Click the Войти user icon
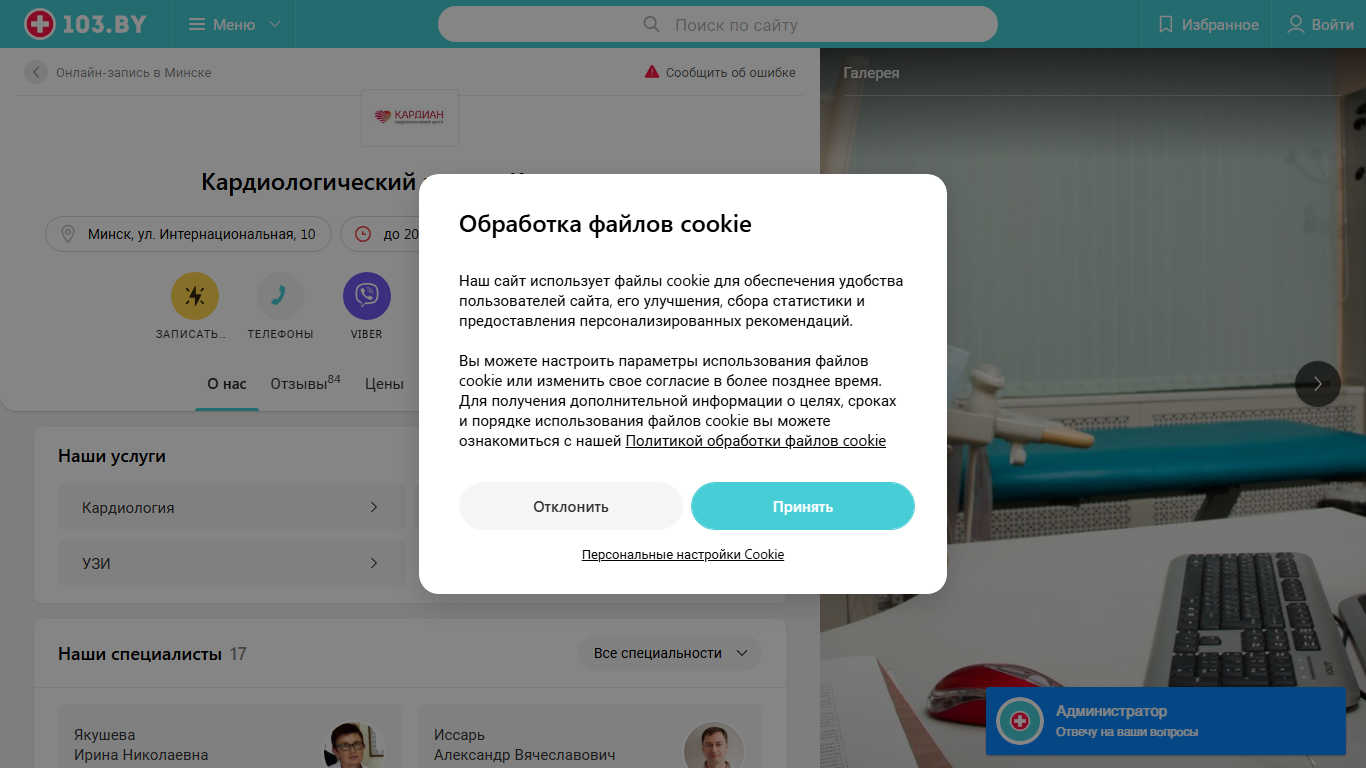Screen dimensions: 1366x768 tap(1296, 24)
